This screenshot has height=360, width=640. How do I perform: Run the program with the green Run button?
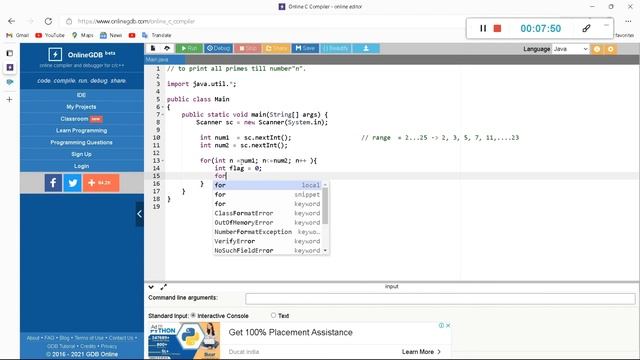tap(189, 48)
